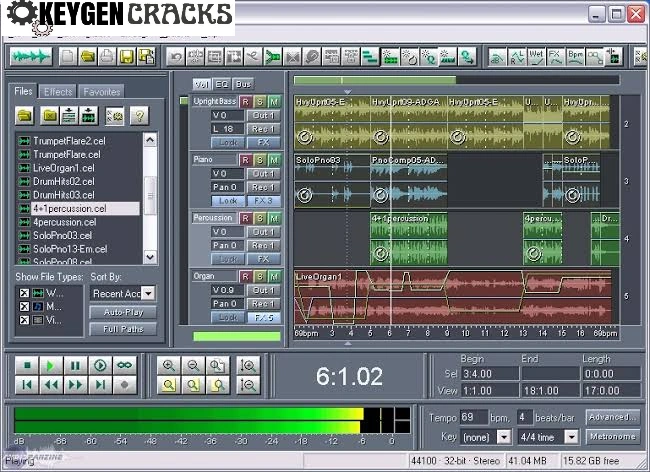Uncheck the first Show File Types checkbox
This screenshot has height=472, width=650.
[25, 293]
